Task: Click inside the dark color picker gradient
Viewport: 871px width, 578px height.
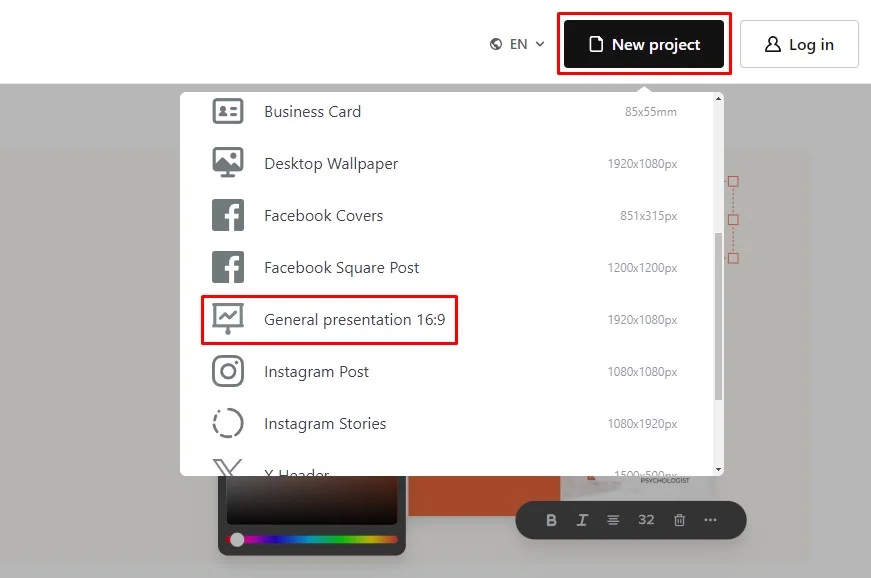Action: tap(311, 500)
